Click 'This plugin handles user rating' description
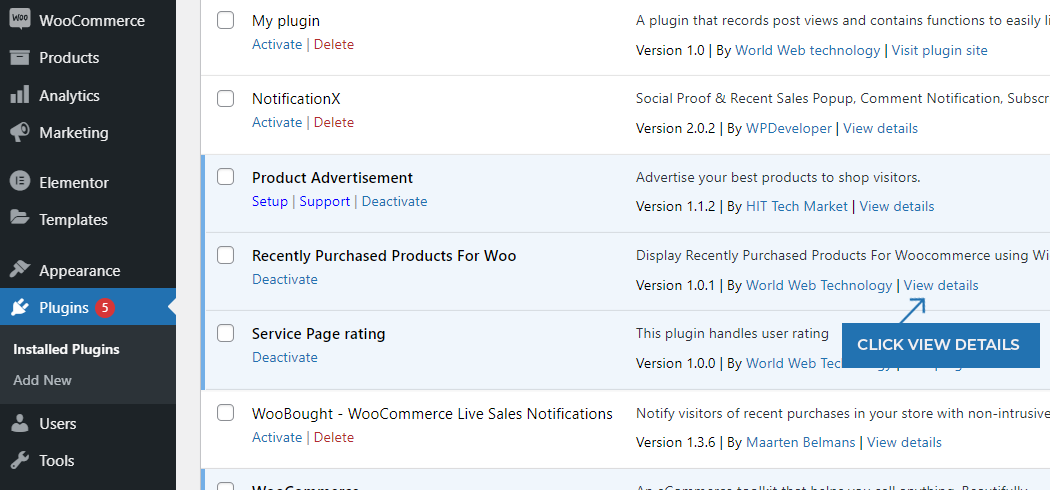 pos(733,333)
